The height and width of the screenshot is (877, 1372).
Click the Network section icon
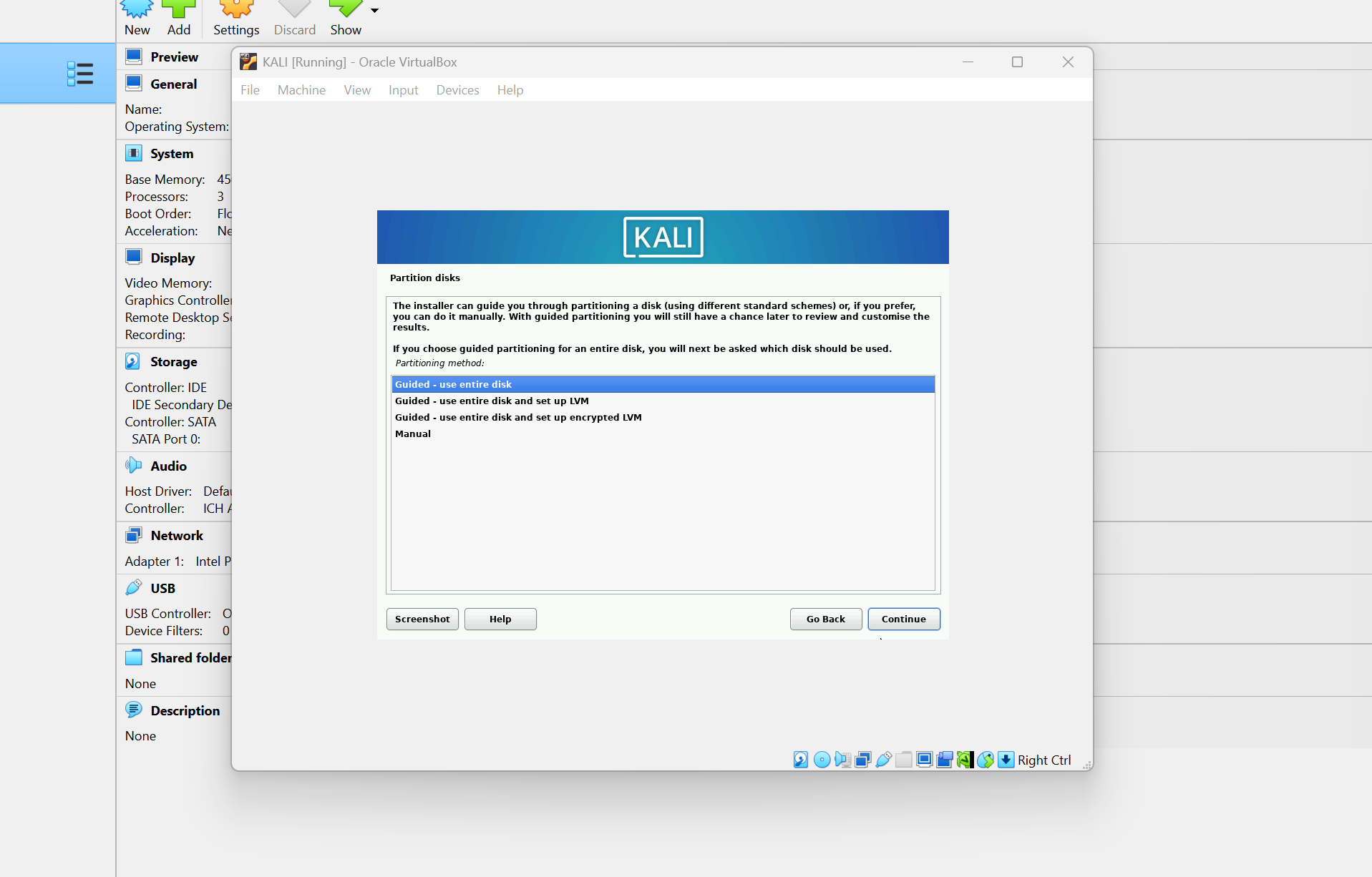click(134, 535)
